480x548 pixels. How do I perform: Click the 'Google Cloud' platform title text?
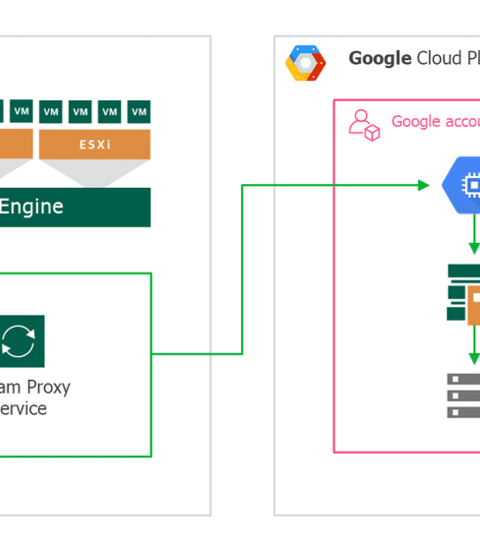pyautogui.click(x=414, y=58)
